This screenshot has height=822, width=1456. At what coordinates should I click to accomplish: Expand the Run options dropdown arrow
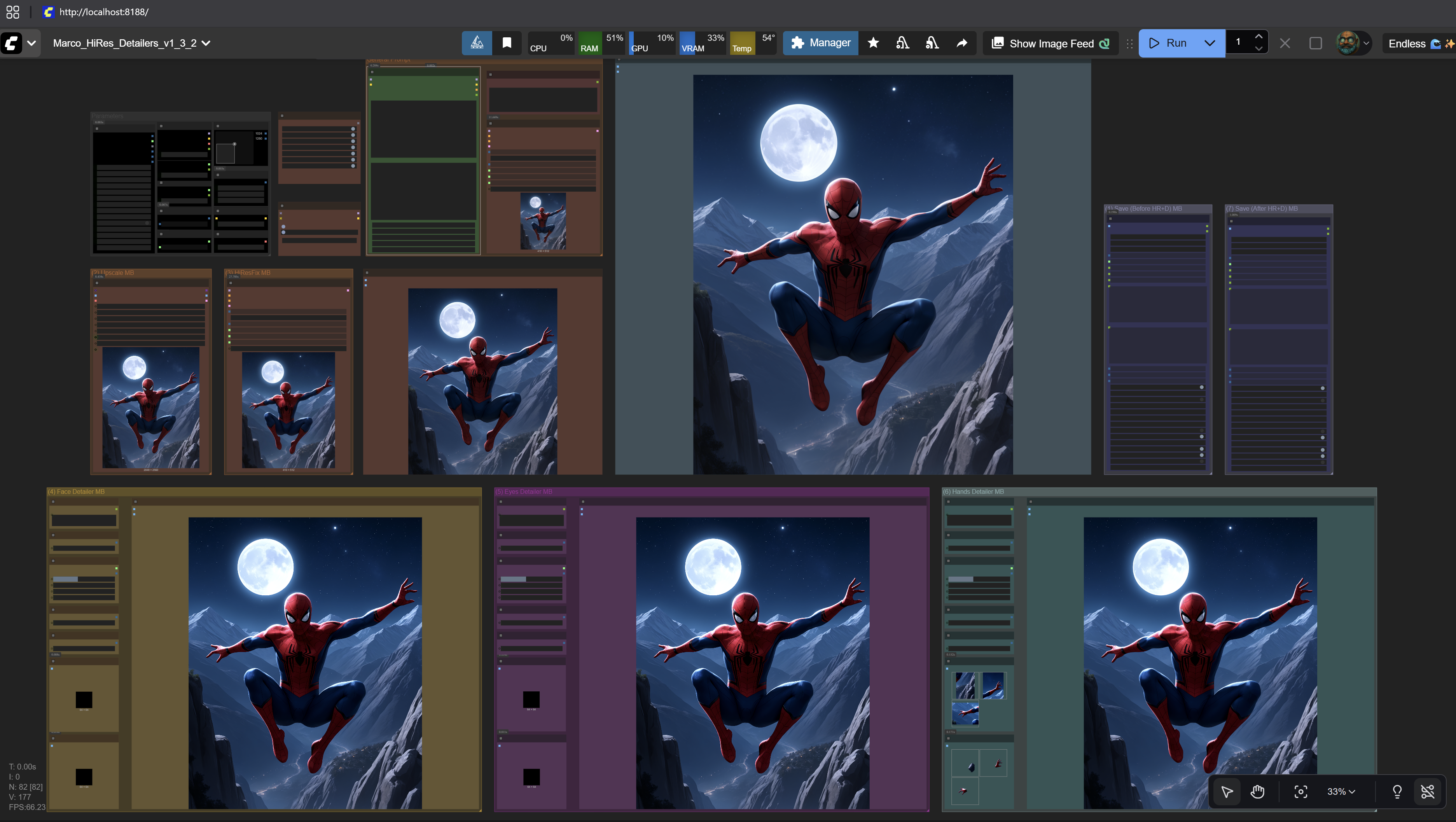click(1210, 43)
